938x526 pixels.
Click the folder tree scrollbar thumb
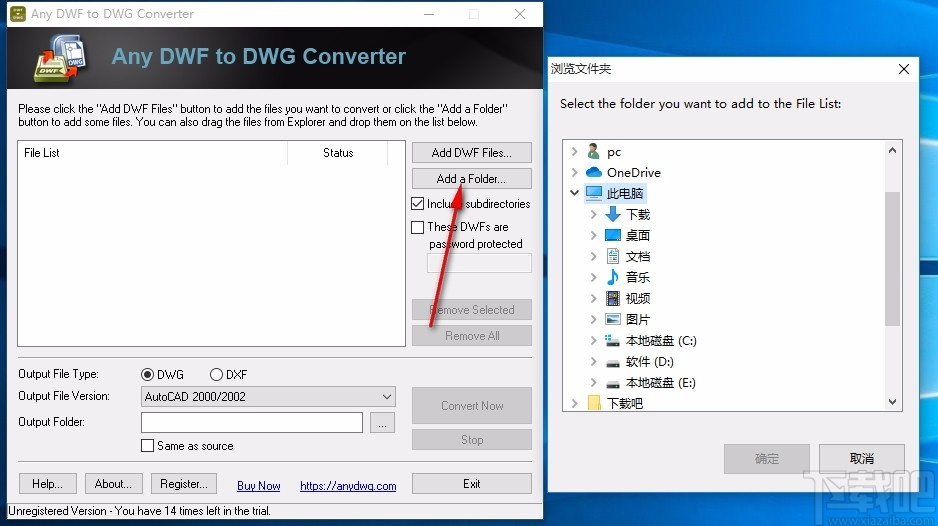pyautogui.click(x=892, y=259)
